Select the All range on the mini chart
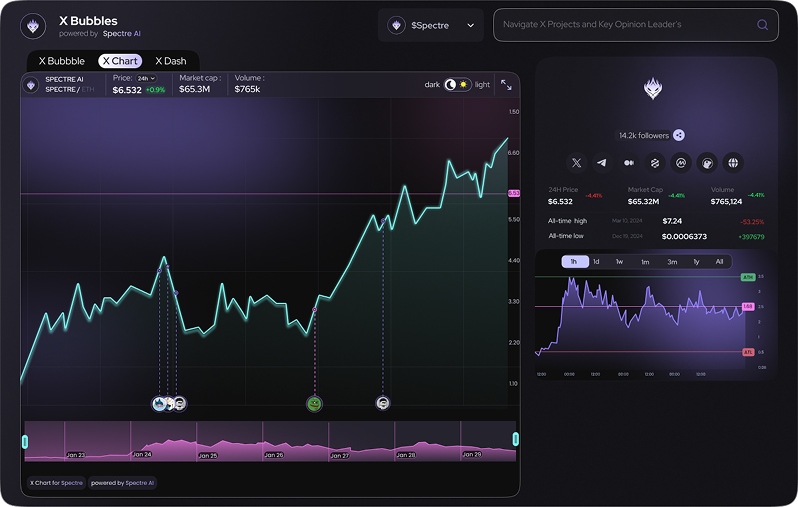Image resolution: width=798 pixels, height=507 pixels. coord(719,262)
